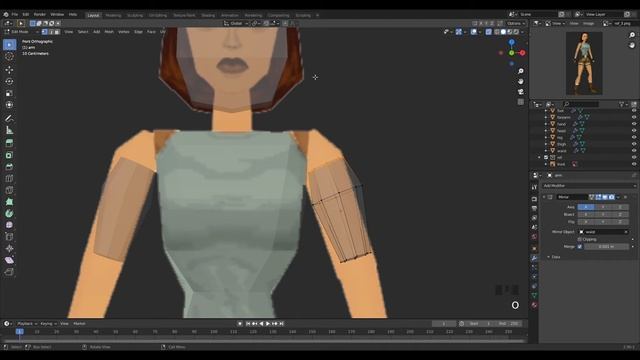
Task: Open the Material properties tab icon
Action: 534,305
